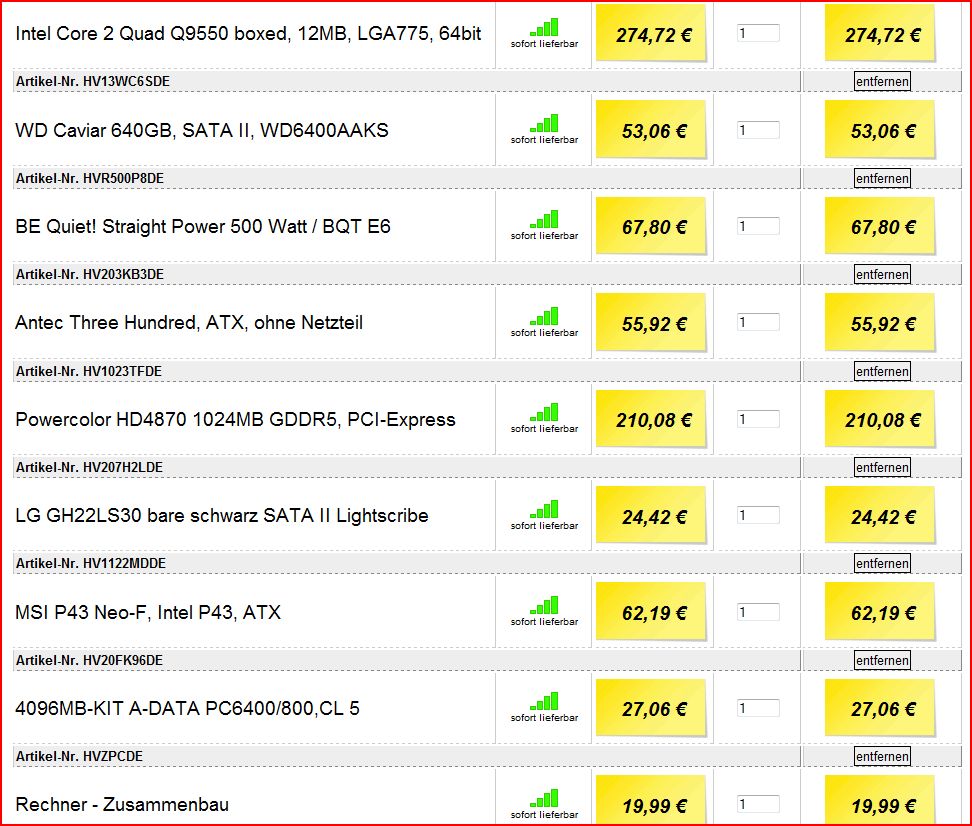Click availability icon for Antec Three Hundred
This screenshot has width=972, height=826.
click(x=544, y=317)
